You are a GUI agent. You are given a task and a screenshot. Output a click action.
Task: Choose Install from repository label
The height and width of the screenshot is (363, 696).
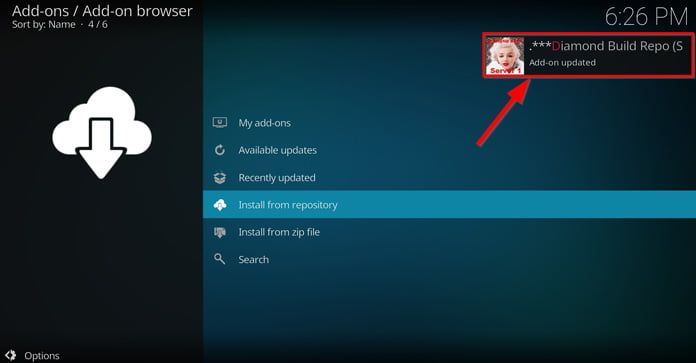coord(288,205)
